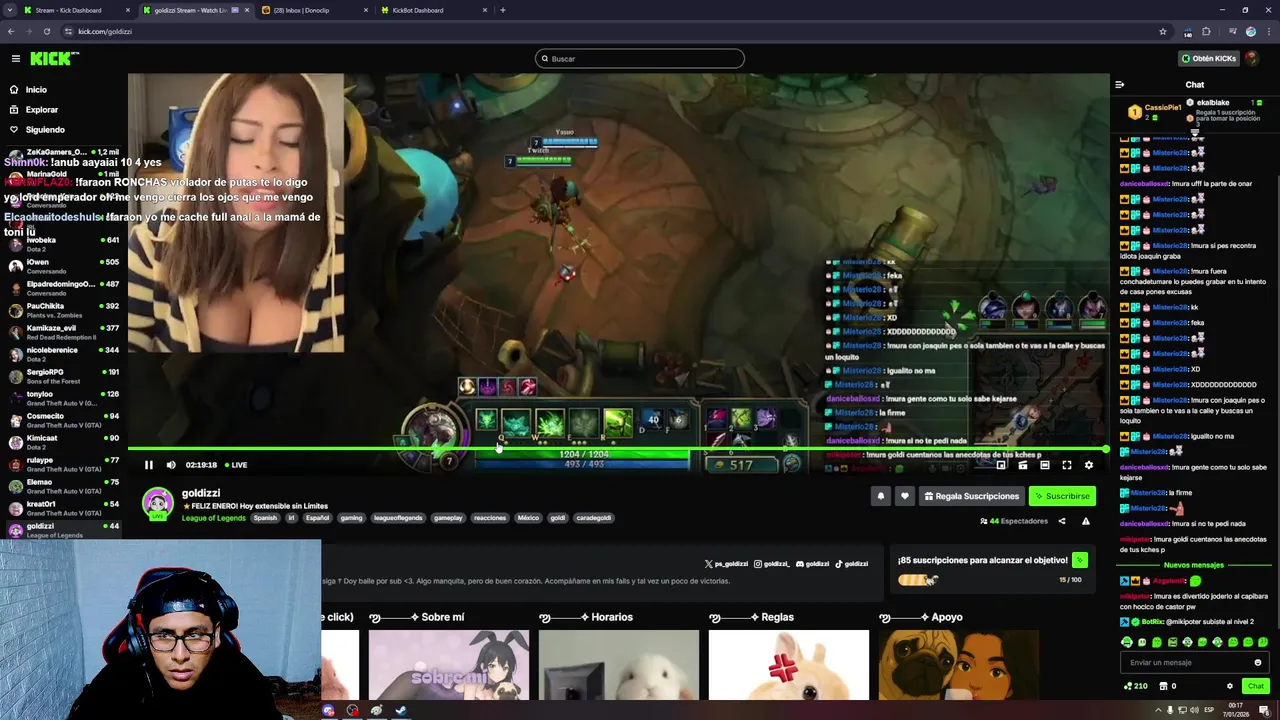Enter fullscreen video mode

1067,465
